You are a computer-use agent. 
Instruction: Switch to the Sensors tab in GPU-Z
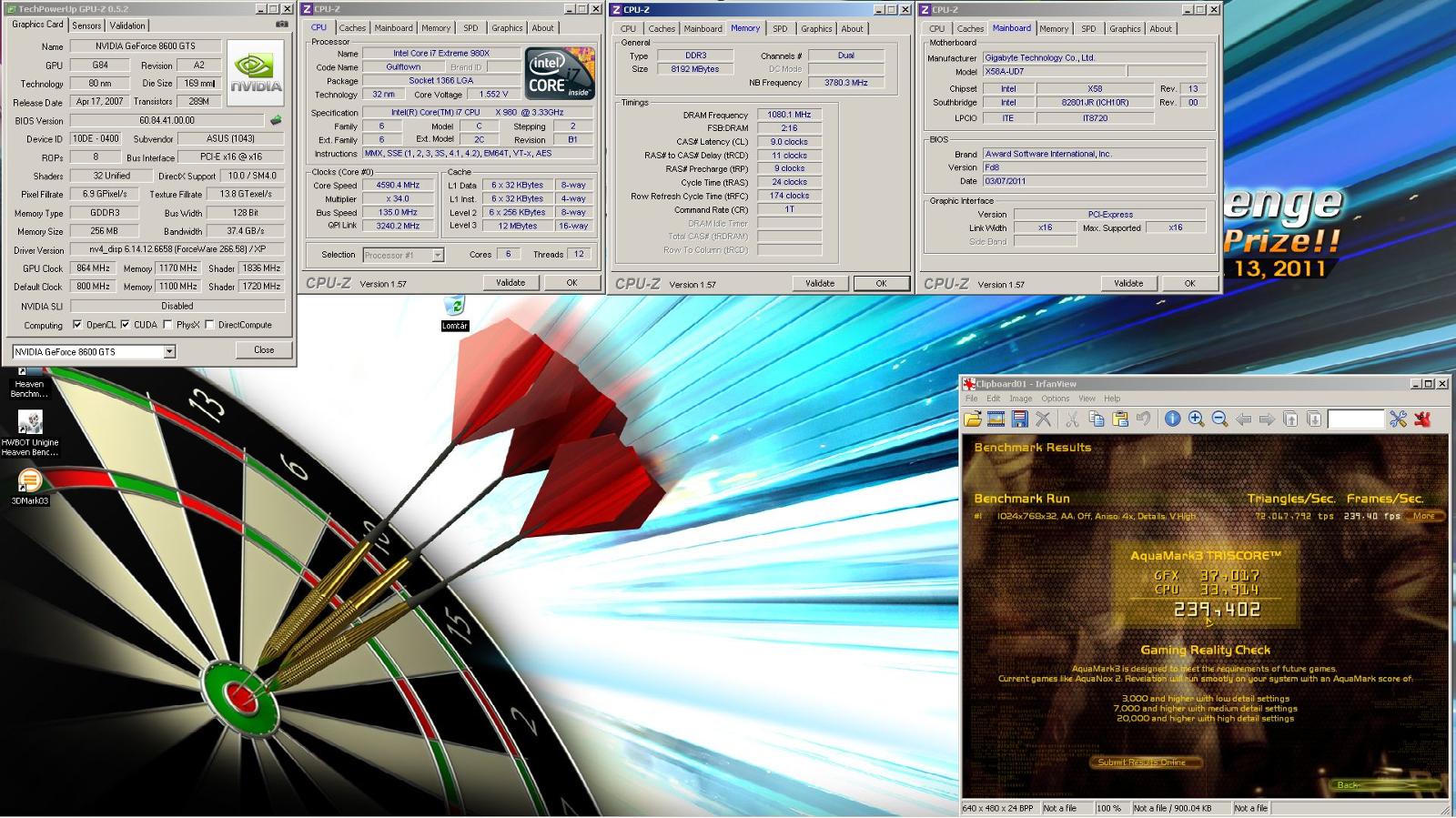87,25
